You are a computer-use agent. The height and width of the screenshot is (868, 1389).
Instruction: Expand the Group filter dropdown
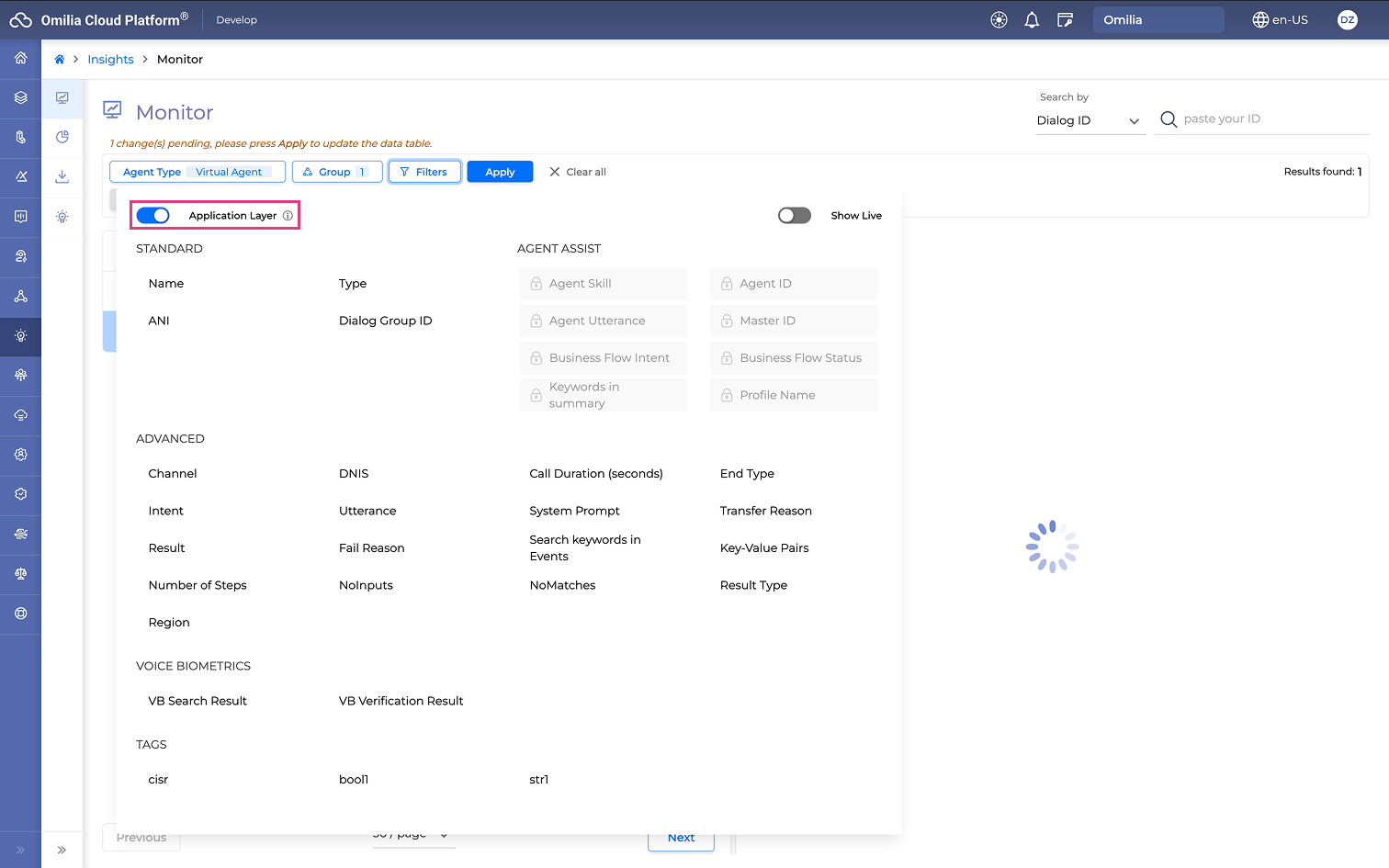coord(337,172)
